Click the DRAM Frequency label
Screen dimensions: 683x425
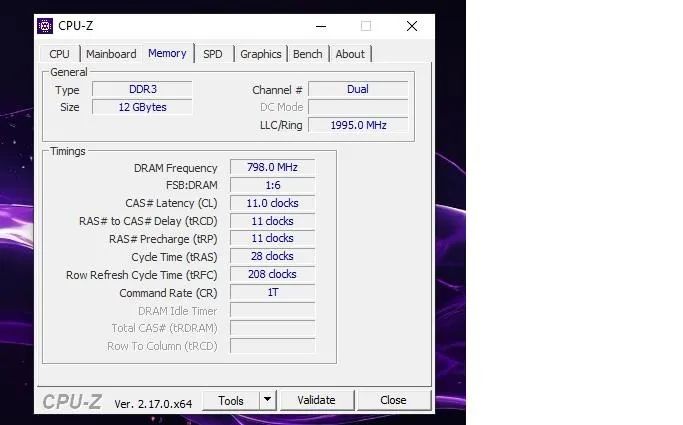click(175, 168)
